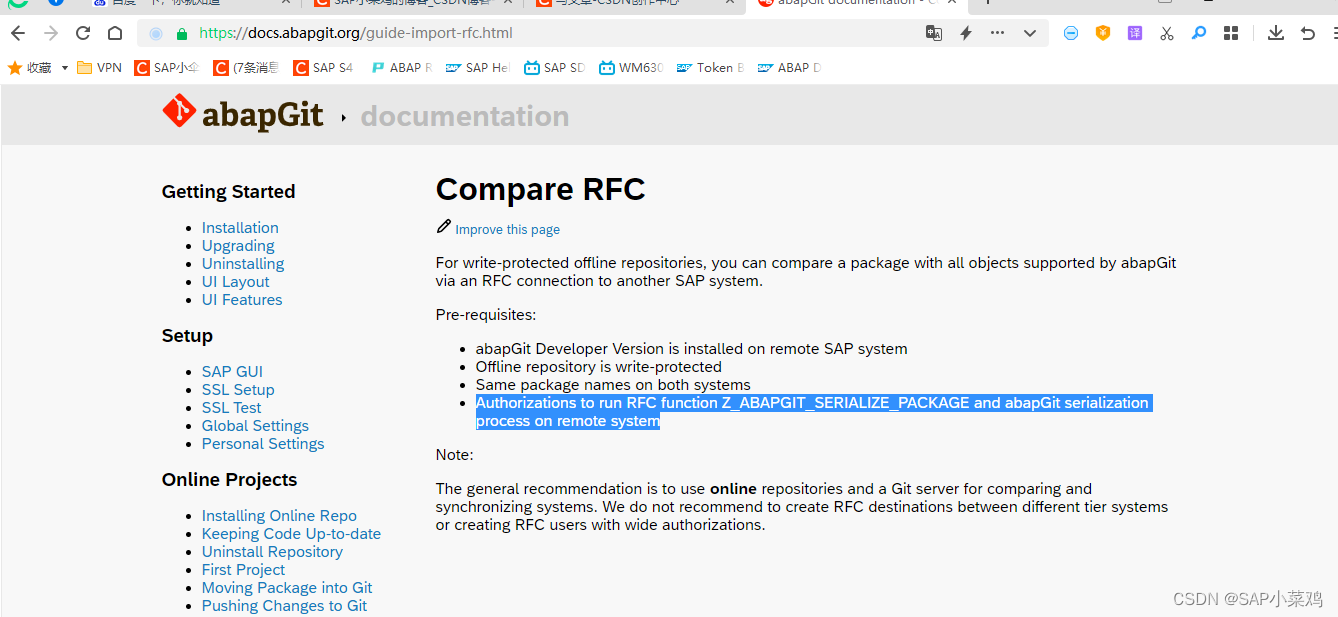This screenshot has width=1338, height=617.
Task: Open the First Project link
Action: [x=243, y=569]
